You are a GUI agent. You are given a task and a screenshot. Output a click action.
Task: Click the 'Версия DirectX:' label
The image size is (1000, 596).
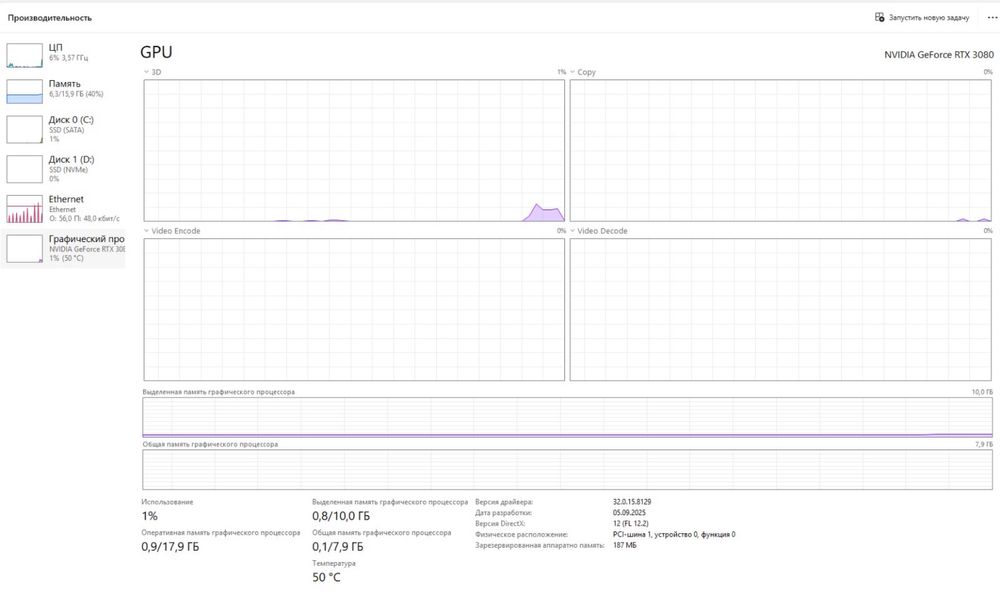[500, 523]
